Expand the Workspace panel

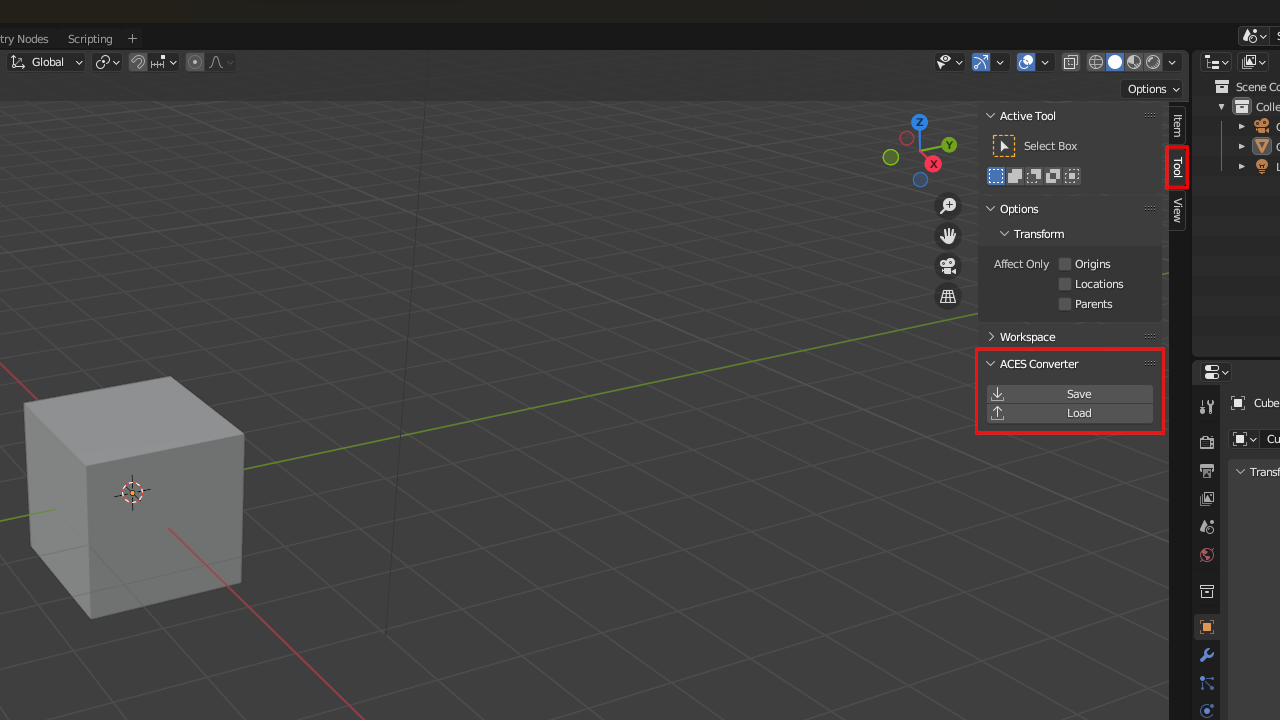[991, 337]
